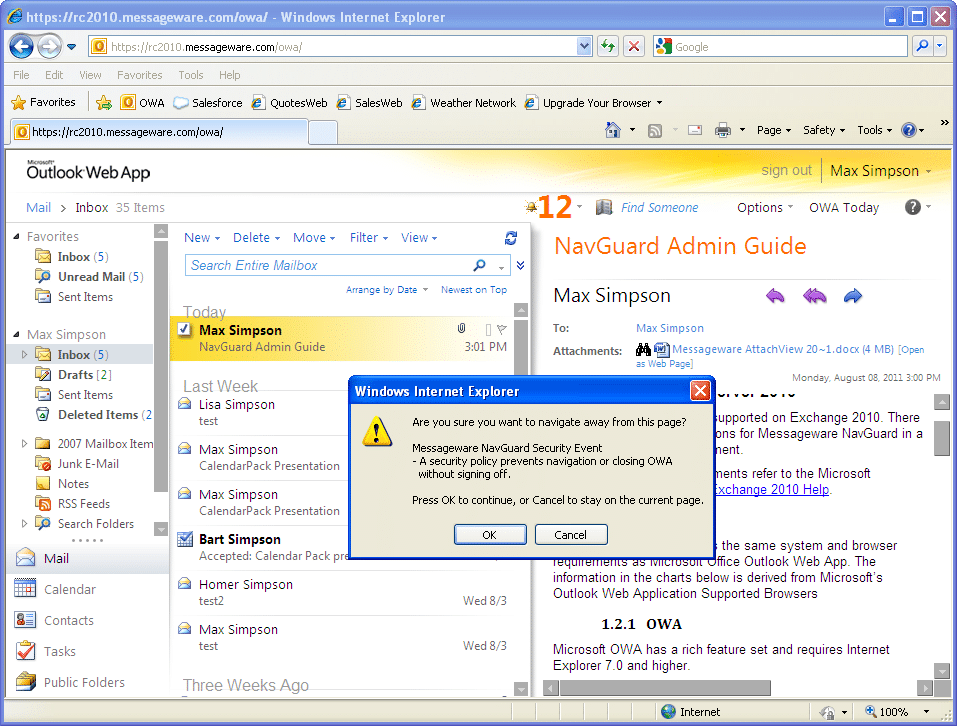The image size is (957, 726).
Task: Click the Print icon in command bar
Action: point(723,130)
